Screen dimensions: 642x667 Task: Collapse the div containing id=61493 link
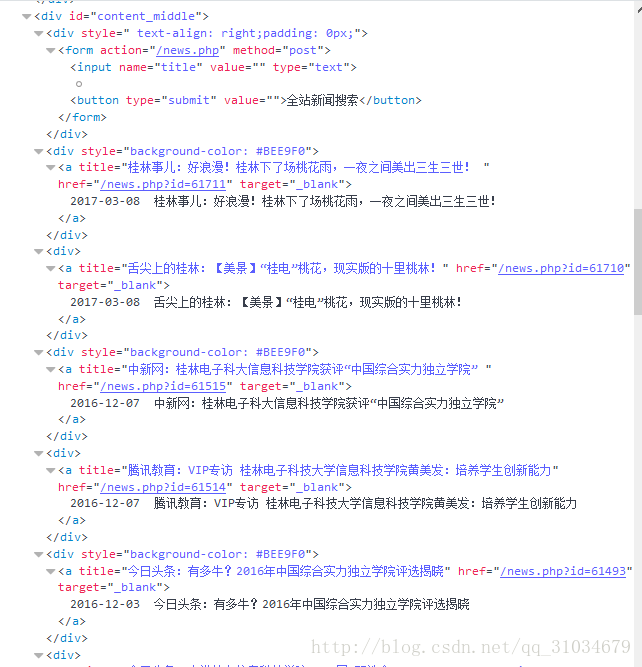click(39, 555)
